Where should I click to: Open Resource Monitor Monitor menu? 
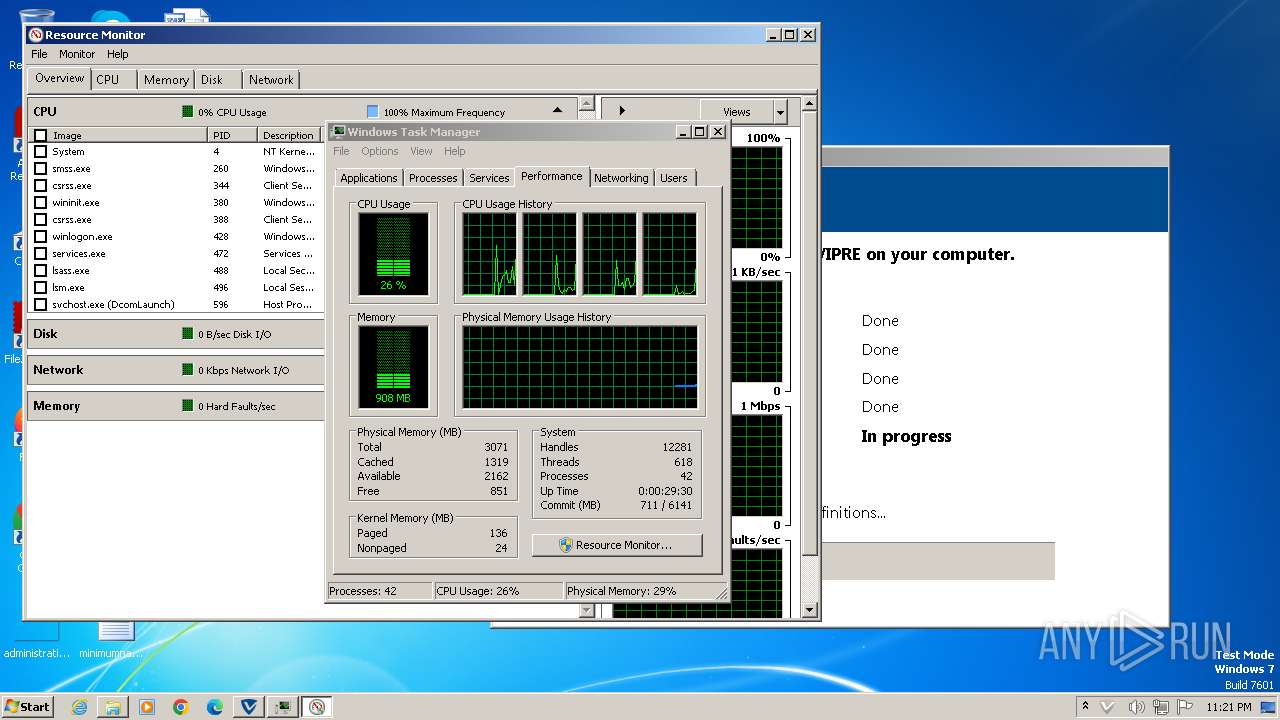(77, 54)
